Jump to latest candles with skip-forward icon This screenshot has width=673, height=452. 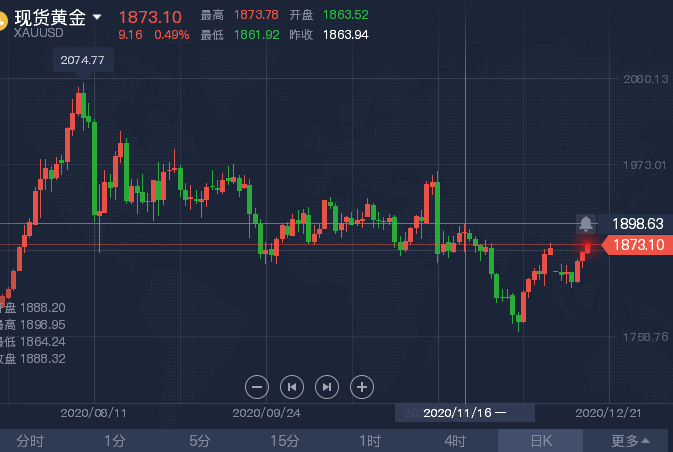point(327,386)
